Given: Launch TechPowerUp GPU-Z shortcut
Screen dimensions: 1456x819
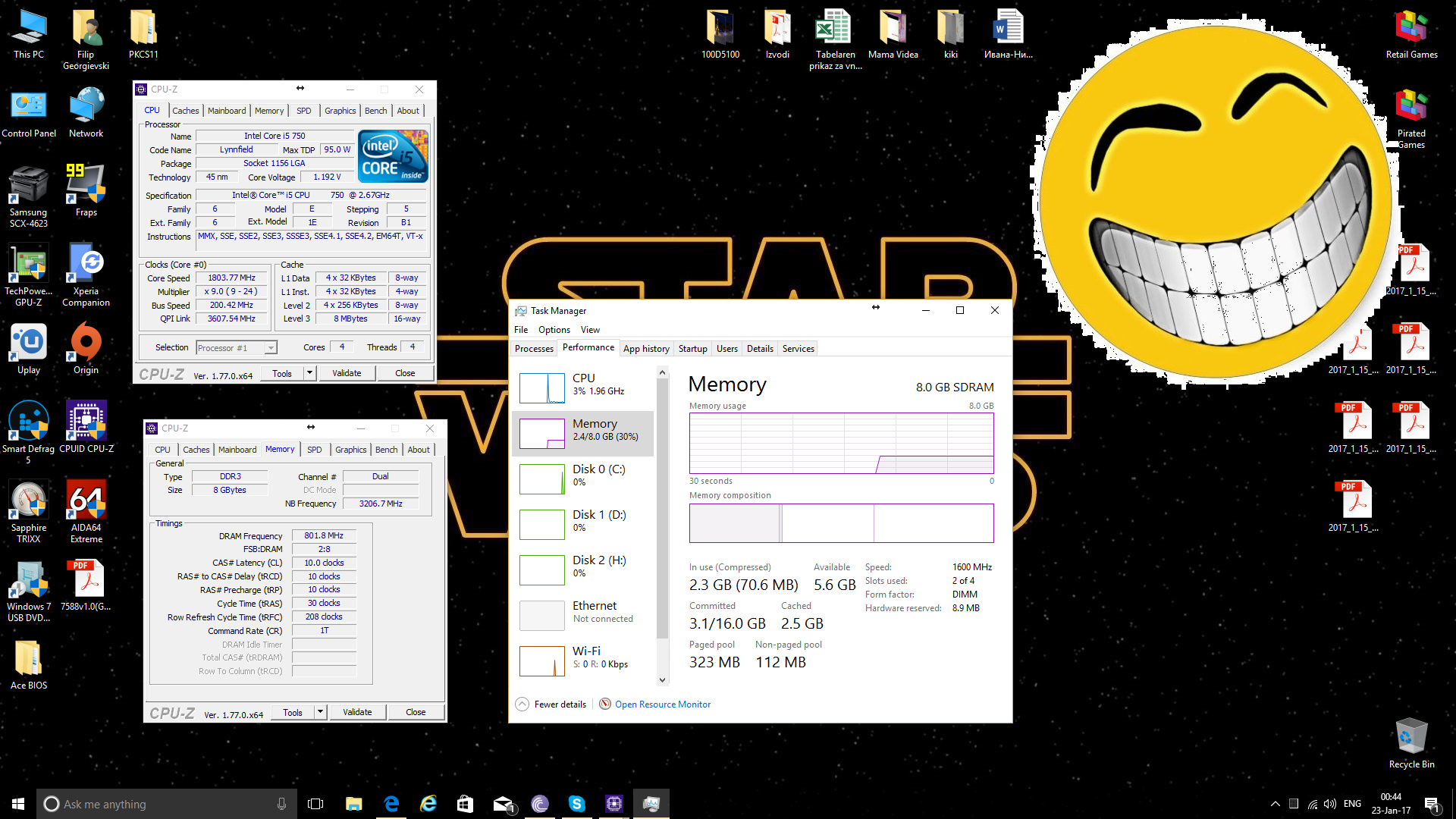Looking at the screenshot, I should [x=29, y=276].
